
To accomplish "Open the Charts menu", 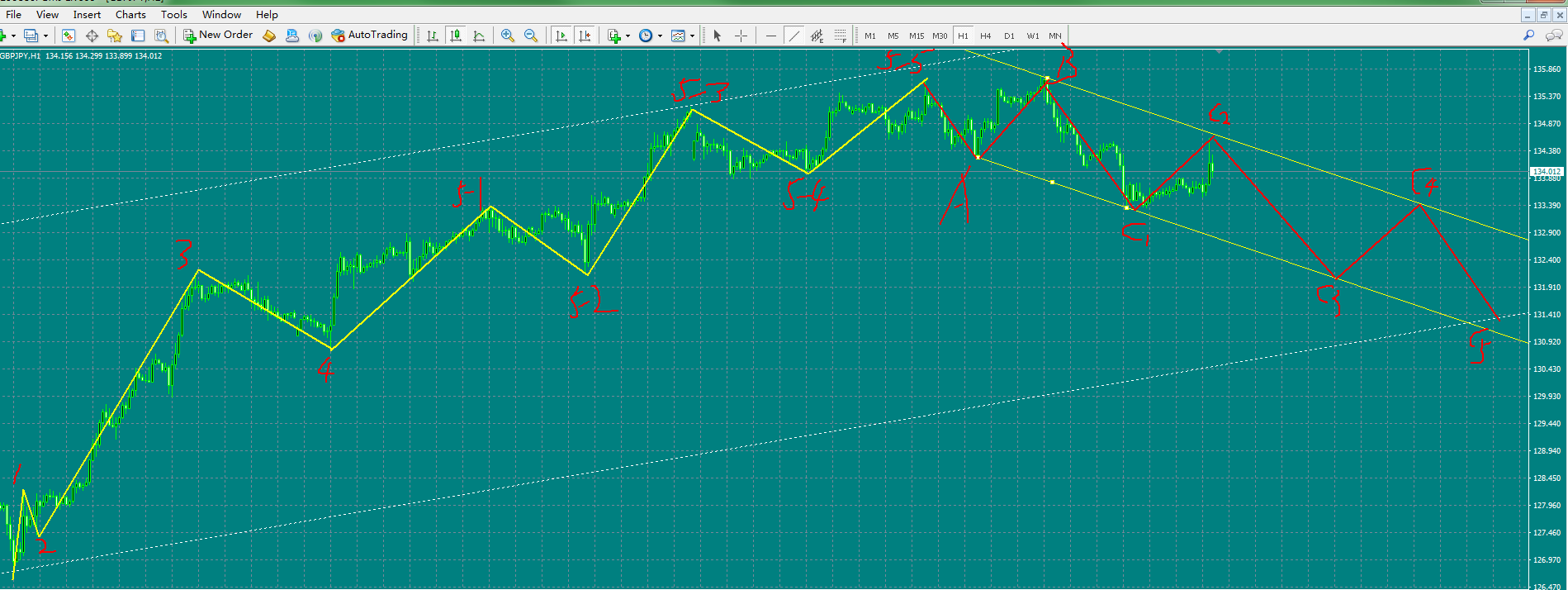I will [130, 14].
